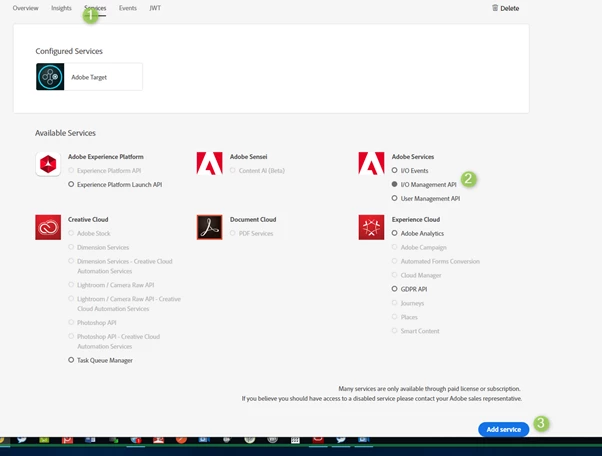Click the Experience Cloud icon
The image size is (602, 456).
coord(371,227)
